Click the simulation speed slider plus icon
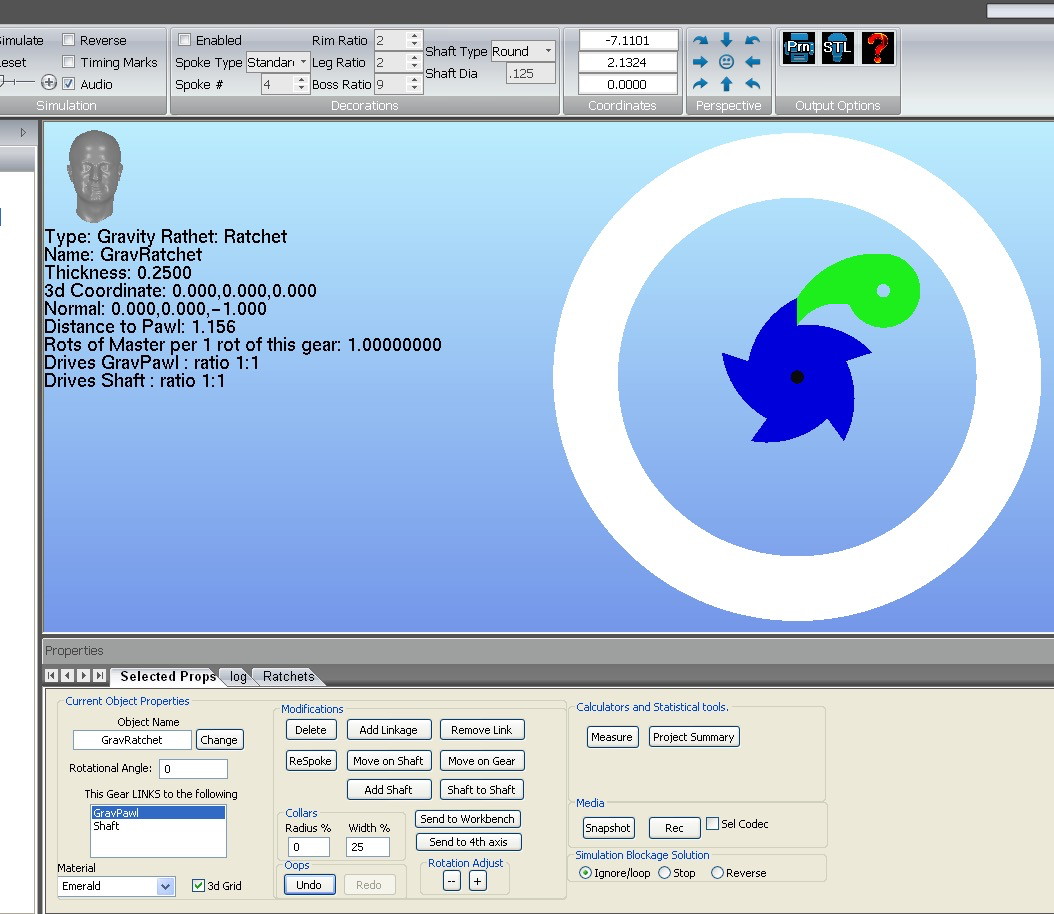The width and height of the screenshot is (1054, 914). (49, 83)
